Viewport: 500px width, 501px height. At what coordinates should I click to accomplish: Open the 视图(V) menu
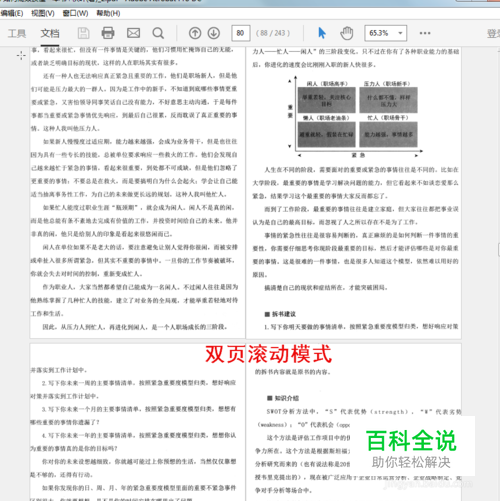click(43, 13)
